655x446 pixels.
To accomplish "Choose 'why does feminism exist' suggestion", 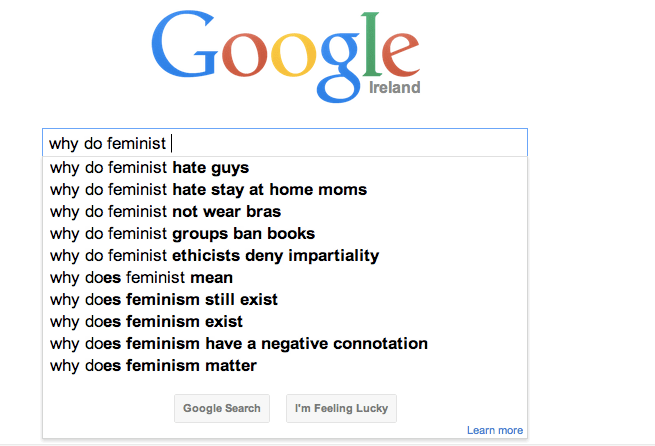I will pos(146,322).
